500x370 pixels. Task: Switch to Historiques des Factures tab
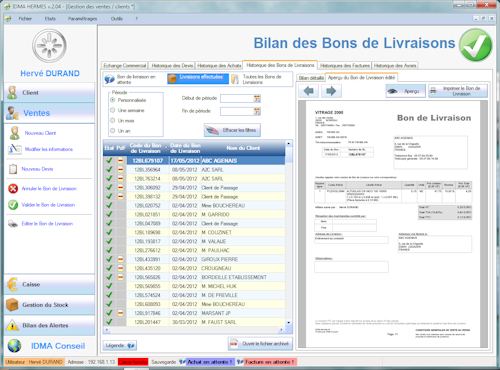(345, 66)
